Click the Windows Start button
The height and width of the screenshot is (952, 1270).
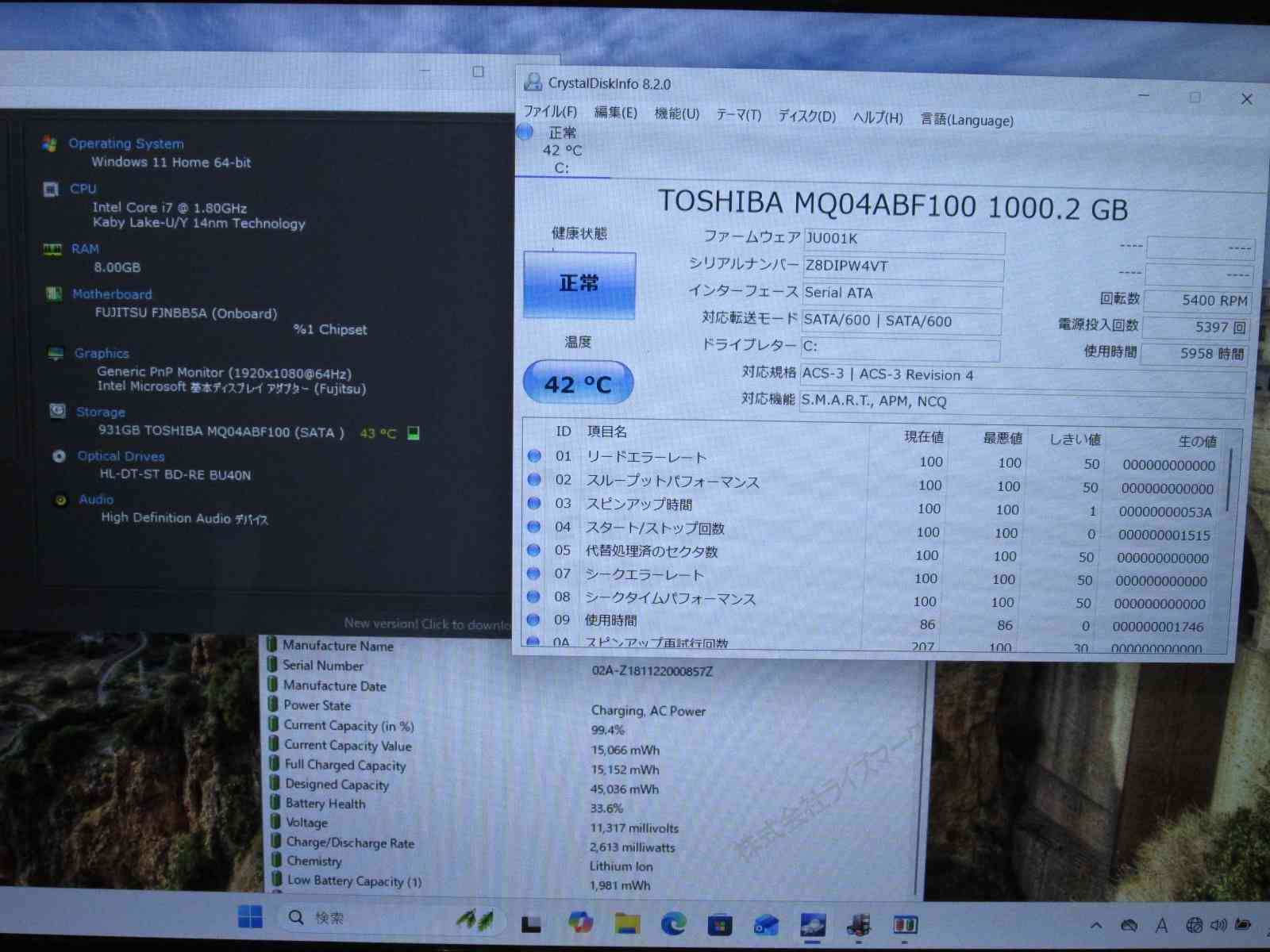pos(250,917)
